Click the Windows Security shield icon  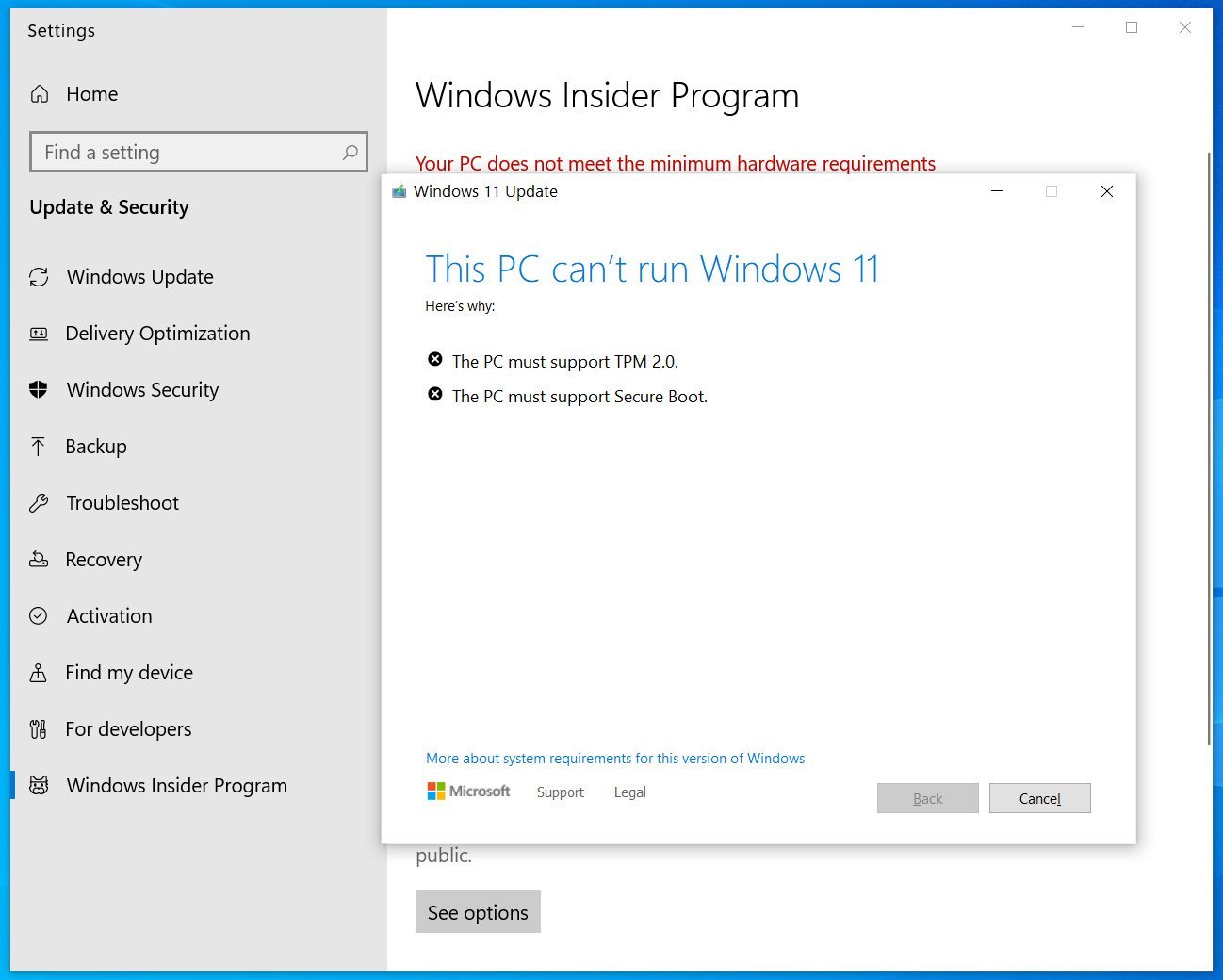click(39, 389)
